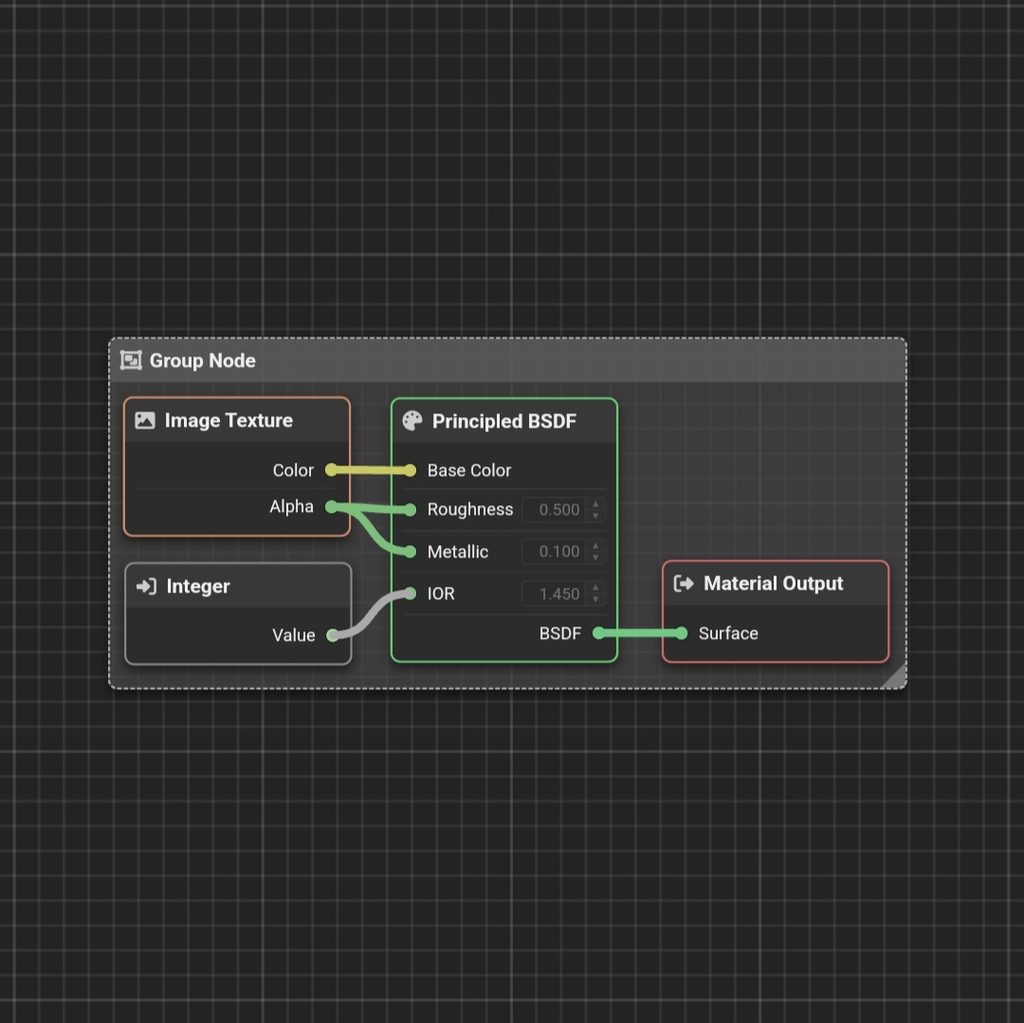This screenshot has height=1023, width=1024.
Task: Click the Group Node title bar
Action: [x=500, y=361]
